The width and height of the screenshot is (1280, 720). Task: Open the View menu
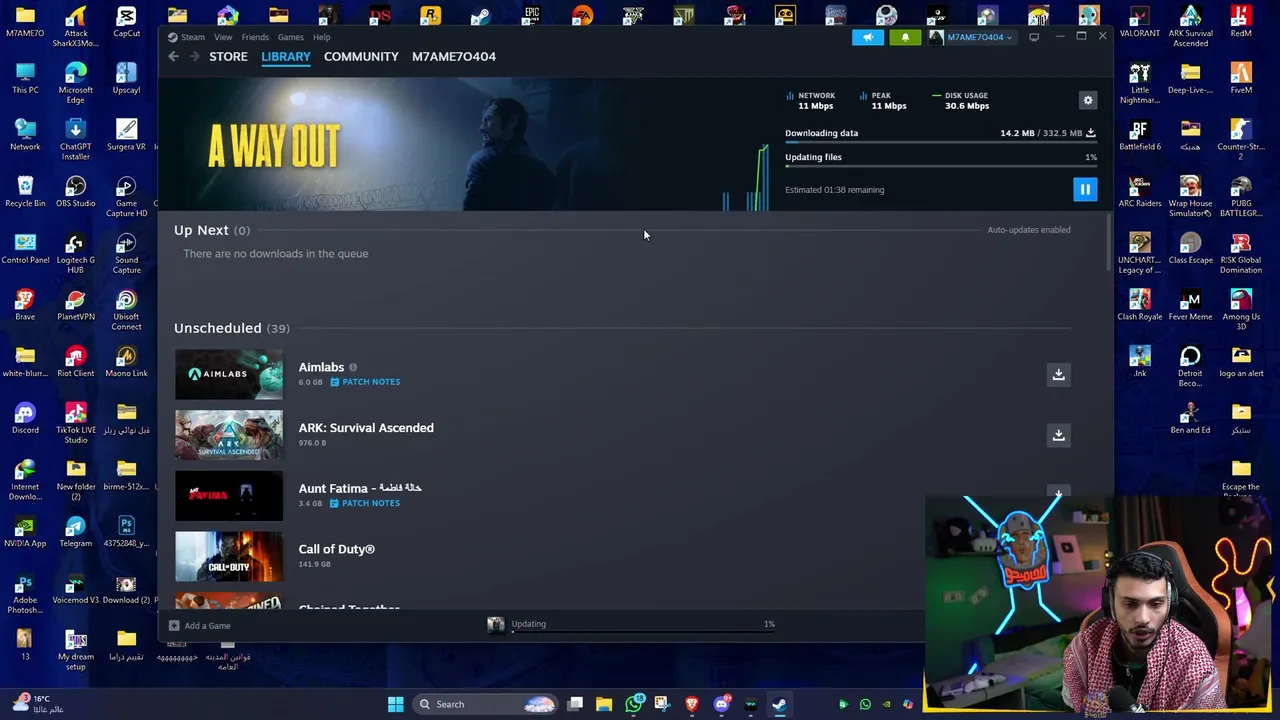[x=223, y=37]
